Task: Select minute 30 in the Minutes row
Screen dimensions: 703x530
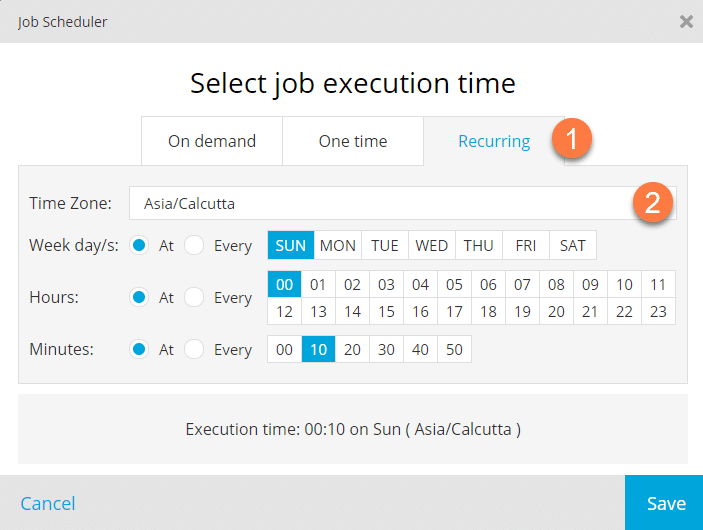Action: (386, 349)
